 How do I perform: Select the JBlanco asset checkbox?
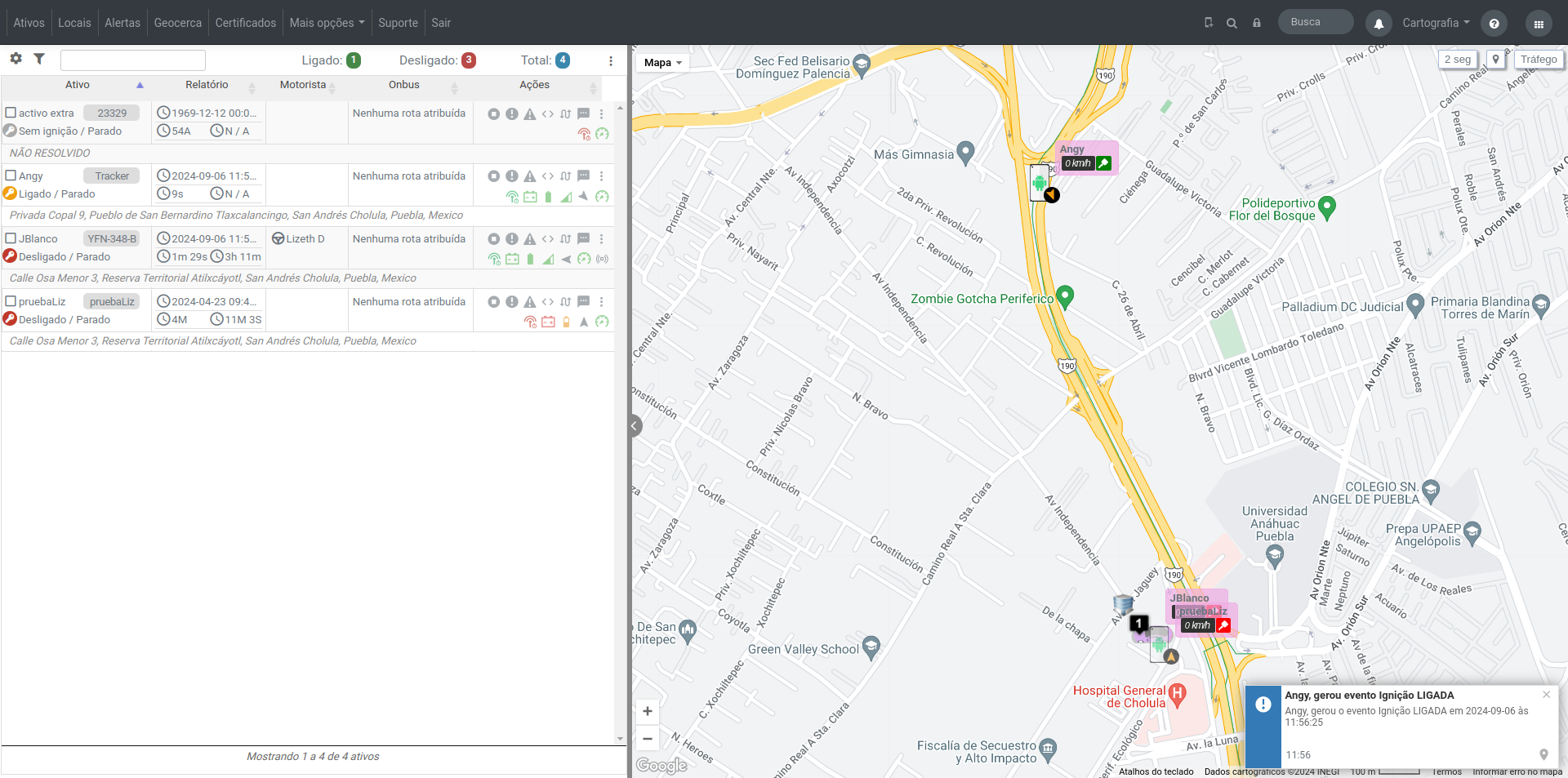(x=11, y=238)
